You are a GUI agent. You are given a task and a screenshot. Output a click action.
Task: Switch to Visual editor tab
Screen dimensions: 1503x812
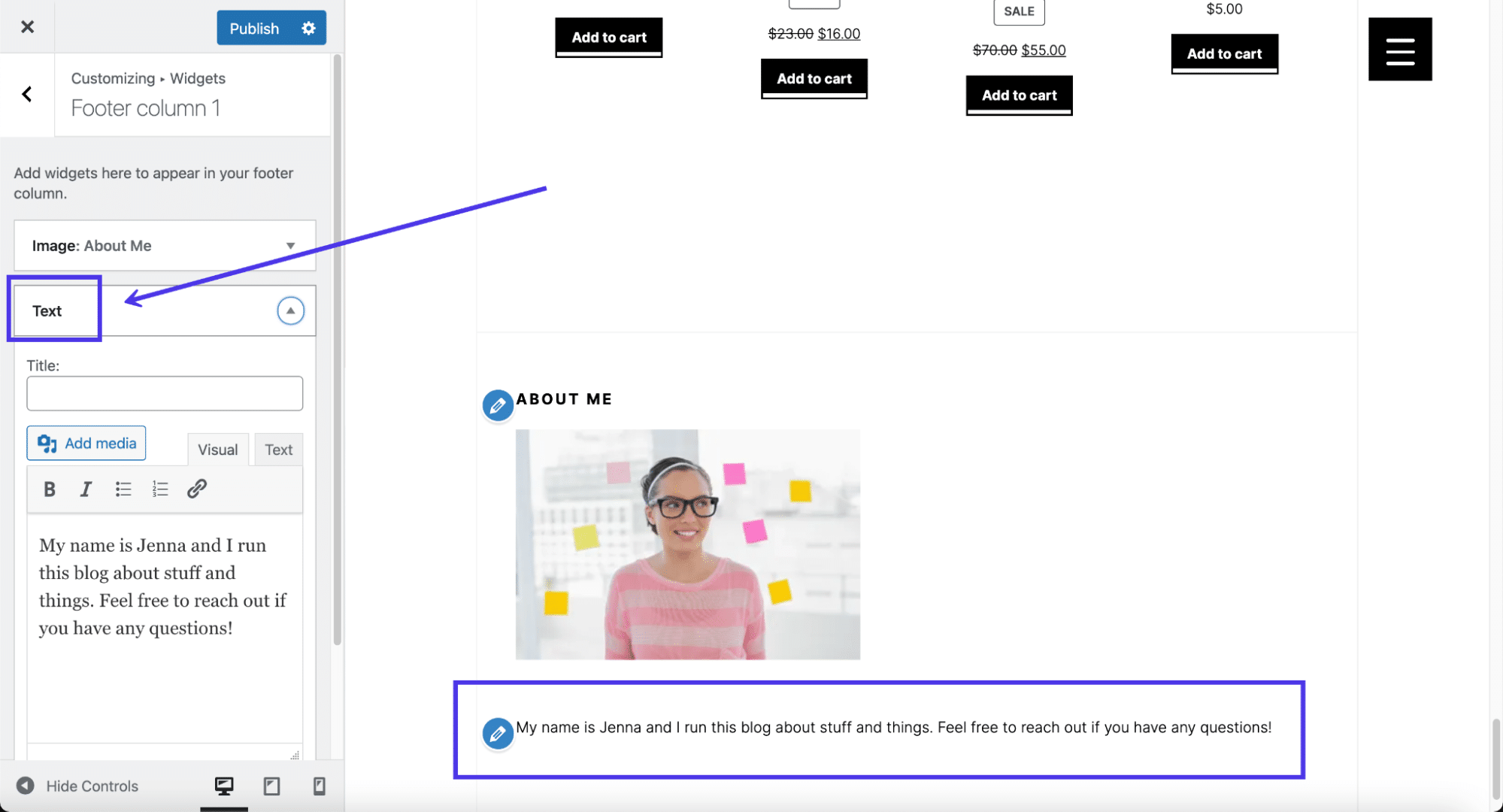pyautogui.click(x=217, y=449)
